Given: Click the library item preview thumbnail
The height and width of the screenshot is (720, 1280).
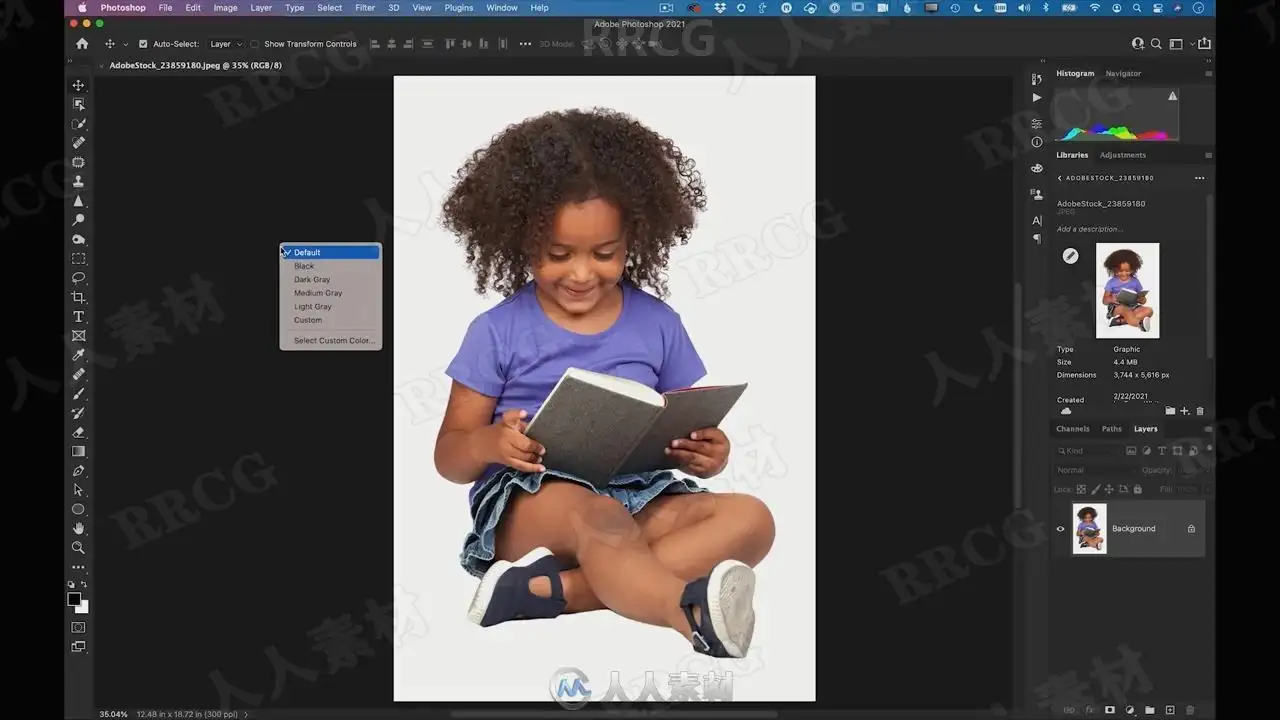Looking at the screenshot, I should pos(1128,291).
